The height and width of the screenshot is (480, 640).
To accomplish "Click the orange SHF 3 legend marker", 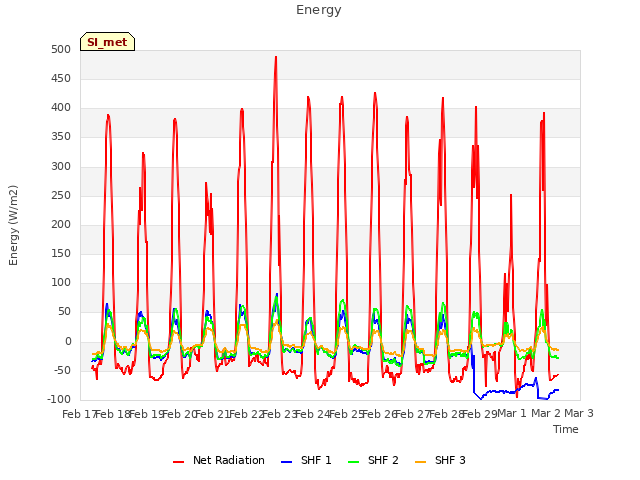I will point(420,462).
